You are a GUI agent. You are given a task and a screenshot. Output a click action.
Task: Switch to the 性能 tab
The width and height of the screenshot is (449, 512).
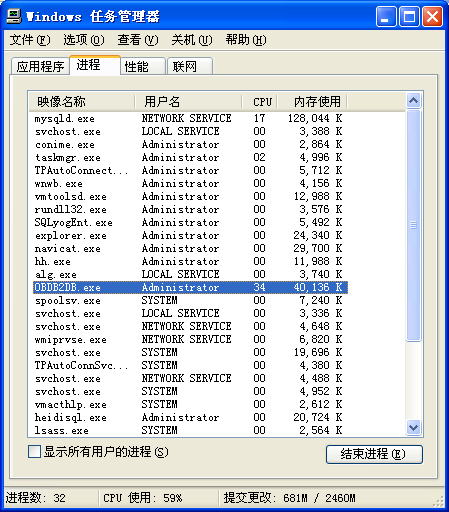coord(143,66)
